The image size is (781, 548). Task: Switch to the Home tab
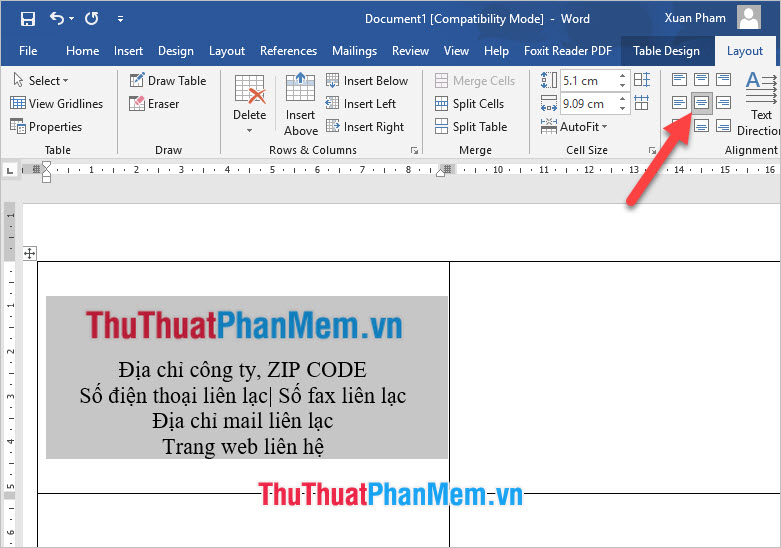[x=83, y=51]
